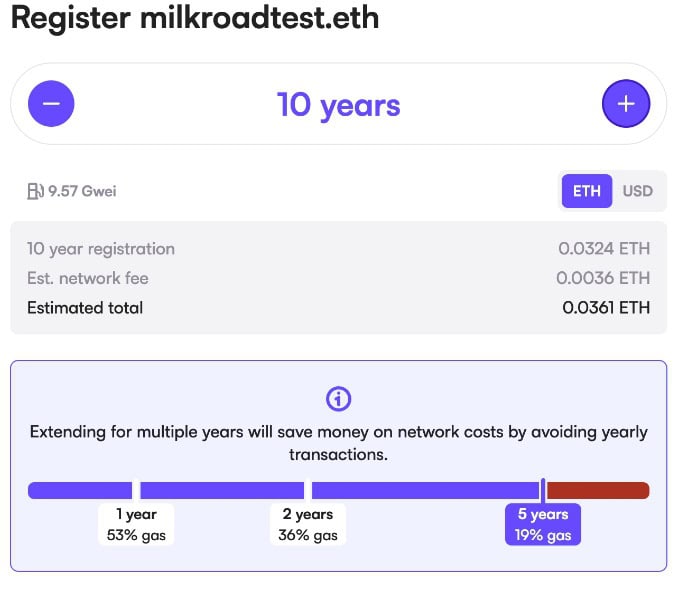This screenshot has width=678, height=592.
Task: Click the 5 years slider marker
Action: tap(543, 491)
